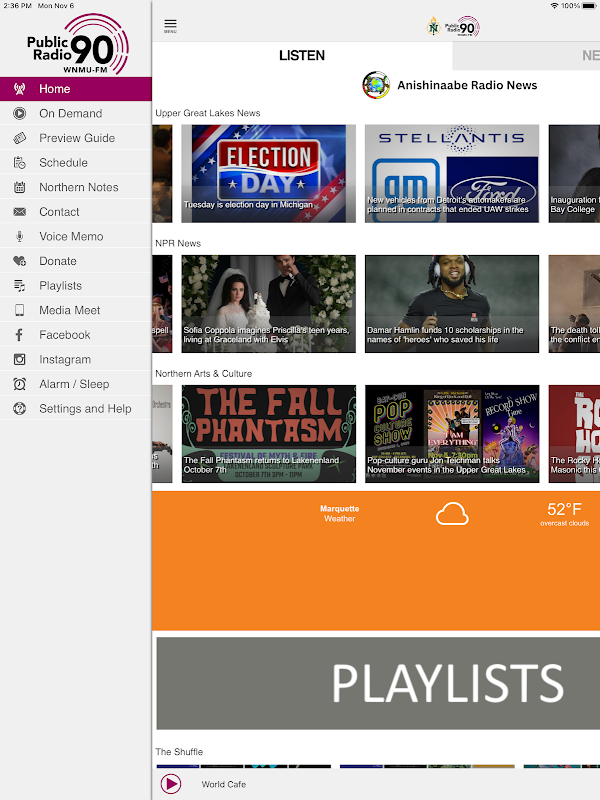Play the World Cafe stream
This screenshot has height=800, width=600.
171,784
